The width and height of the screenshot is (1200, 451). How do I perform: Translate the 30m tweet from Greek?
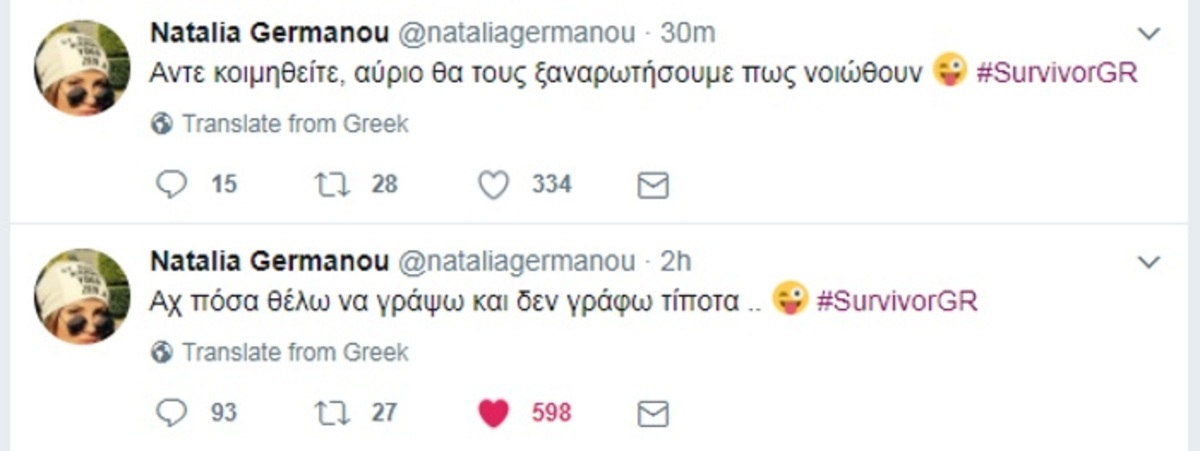click(295, 125)
